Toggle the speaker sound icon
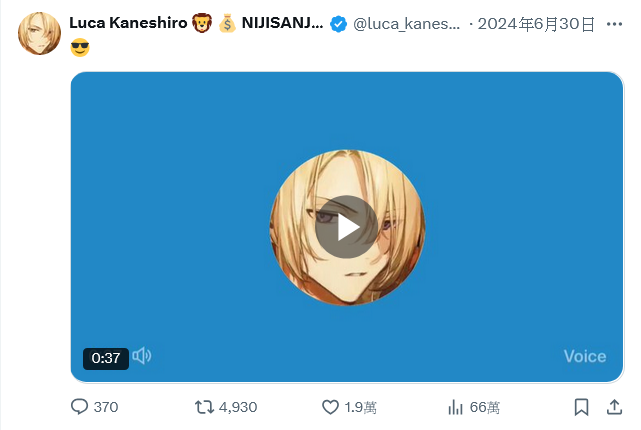Screen dimensions: 641x430 (x=142, y=356)
